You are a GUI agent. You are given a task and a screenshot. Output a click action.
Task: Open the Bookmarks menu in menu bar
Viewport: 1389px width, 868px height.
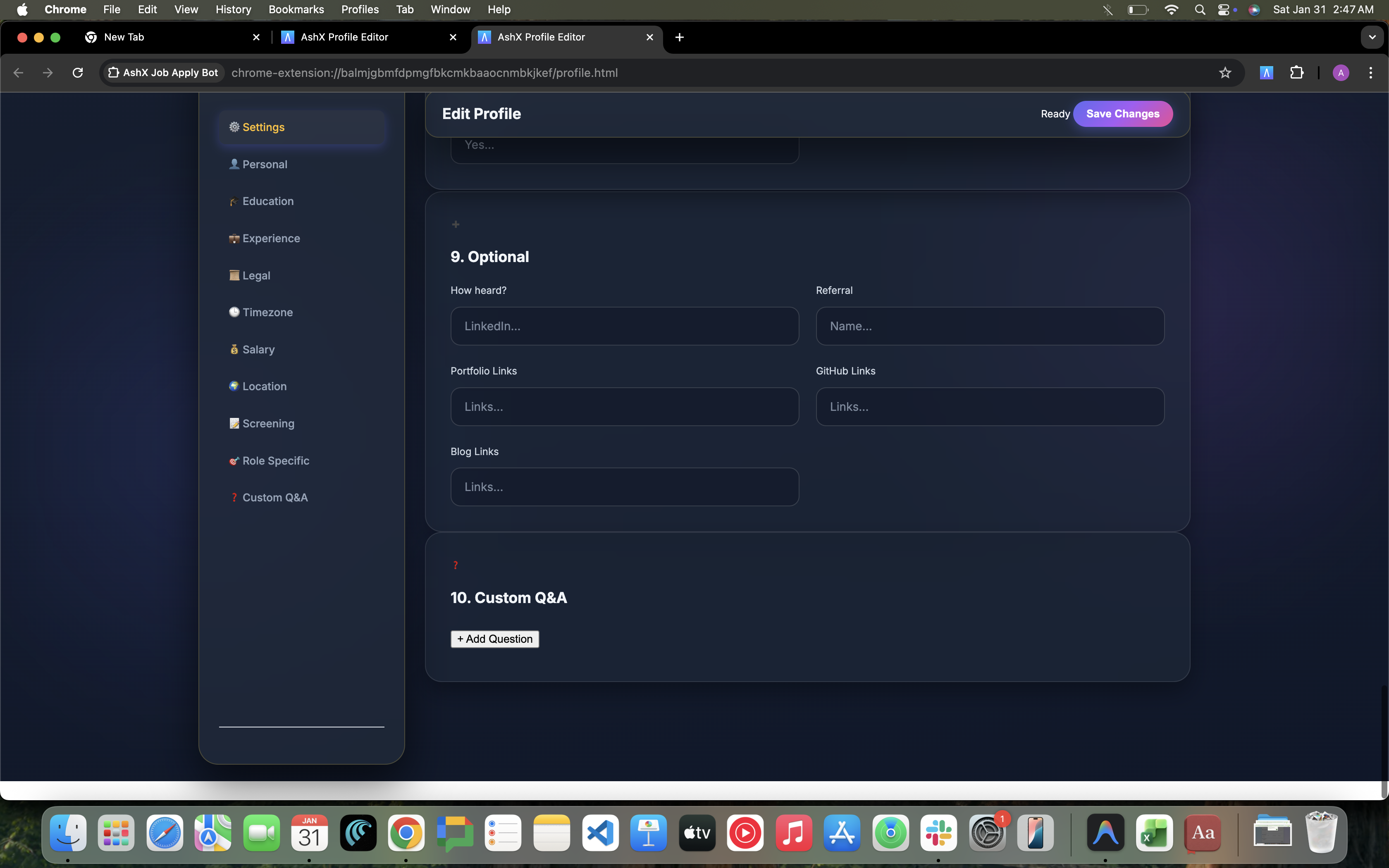(296, 10)
